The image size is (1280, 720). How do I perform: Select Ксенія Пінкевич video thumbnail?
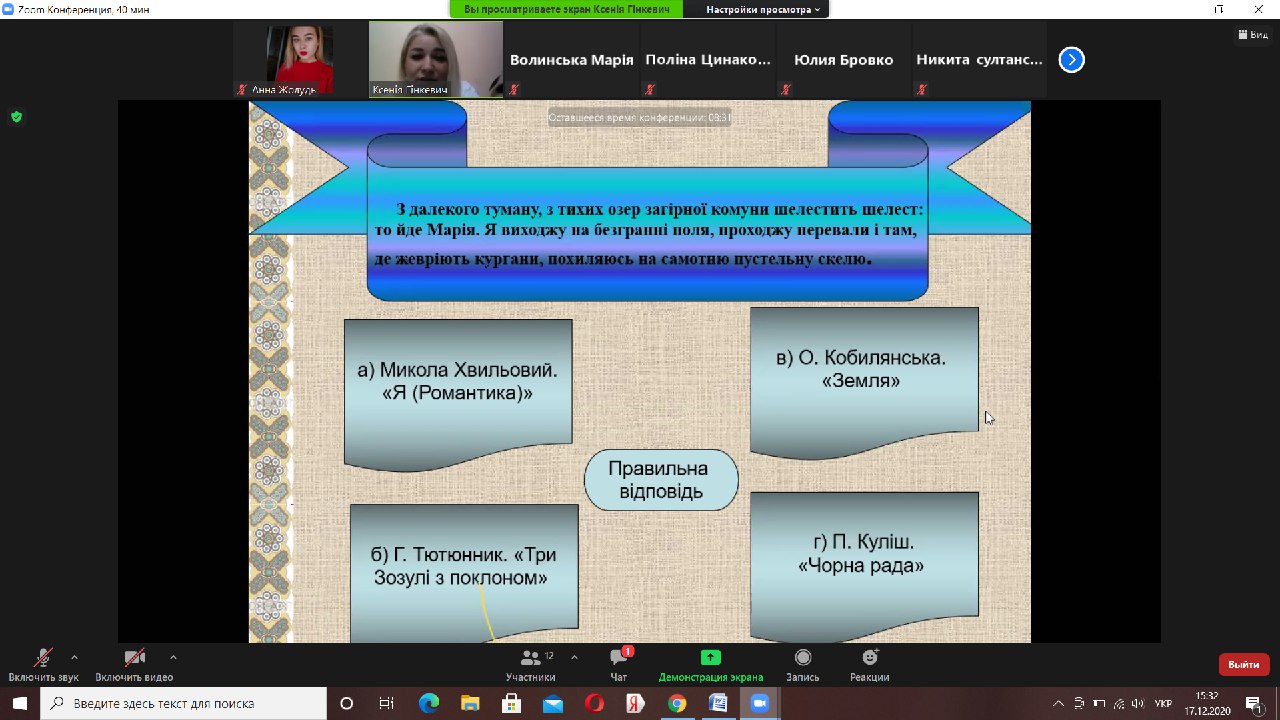[436, 59]
